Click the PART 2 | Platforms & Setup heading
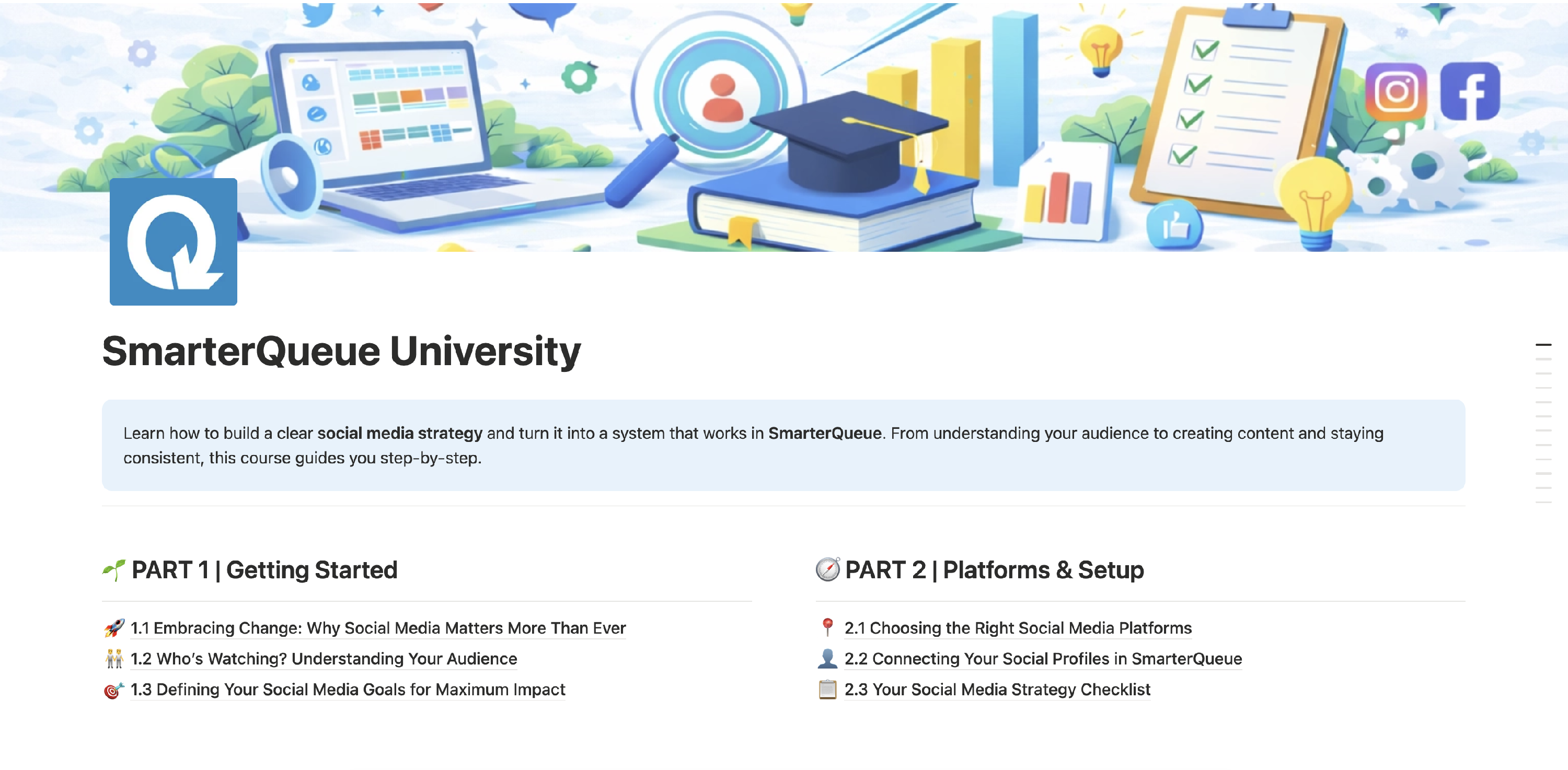This screenshot has height=770, width=1568. point(994,570)
